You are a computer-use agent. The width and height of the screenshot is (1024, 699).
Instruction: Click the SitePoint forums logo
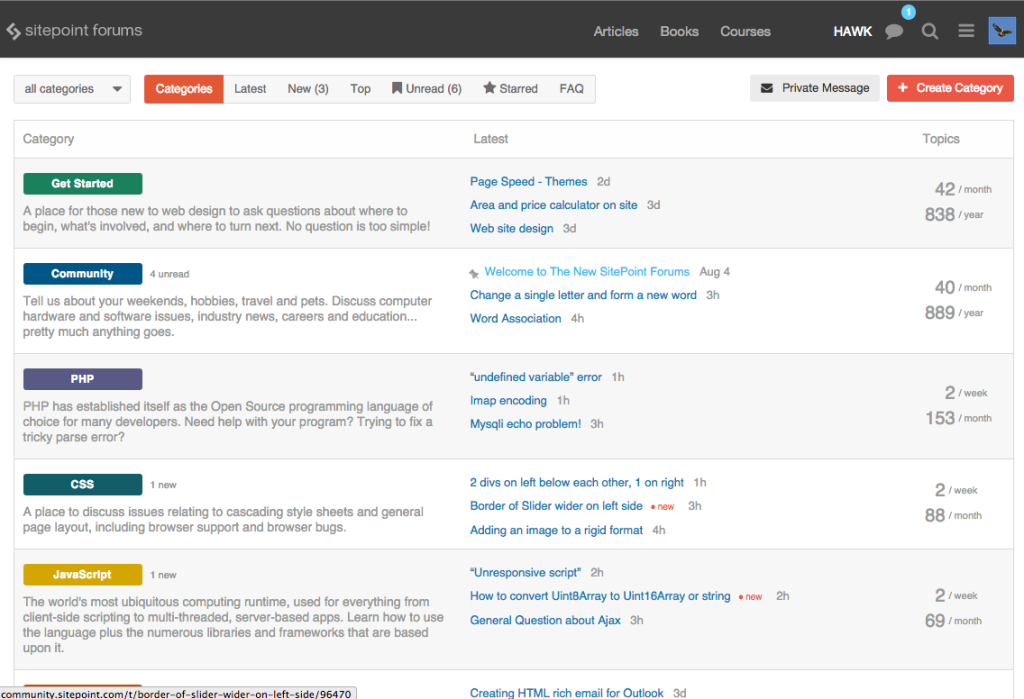point(74,30)
